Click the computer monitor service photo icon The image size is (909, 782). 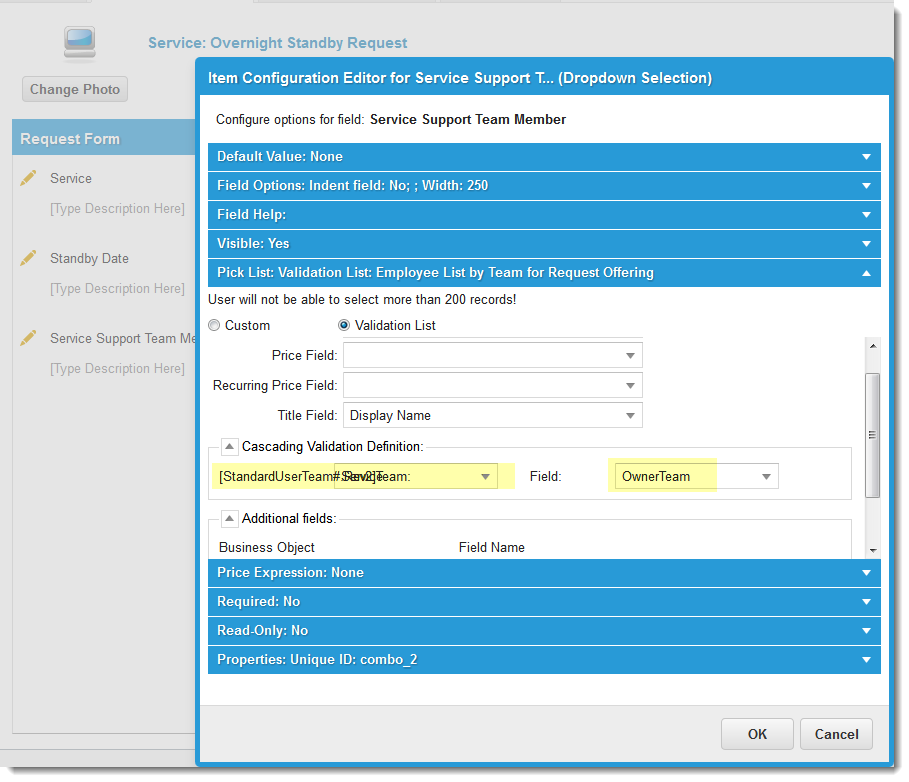[78, 42]
